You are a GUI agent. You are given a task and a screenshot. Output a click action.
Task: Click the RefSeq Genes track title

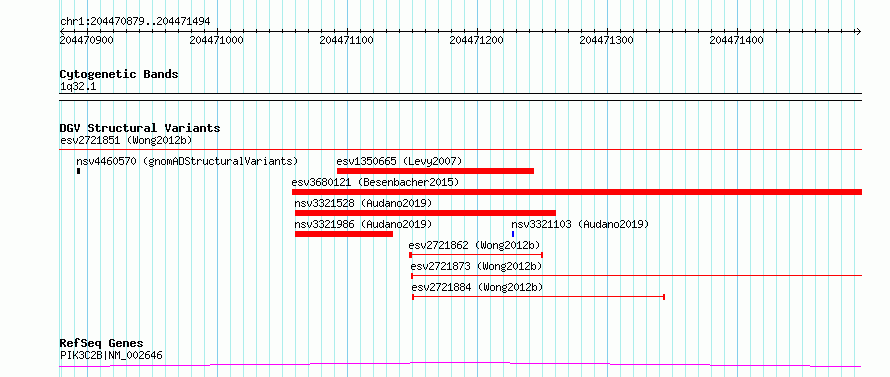[x=102, y=344]
